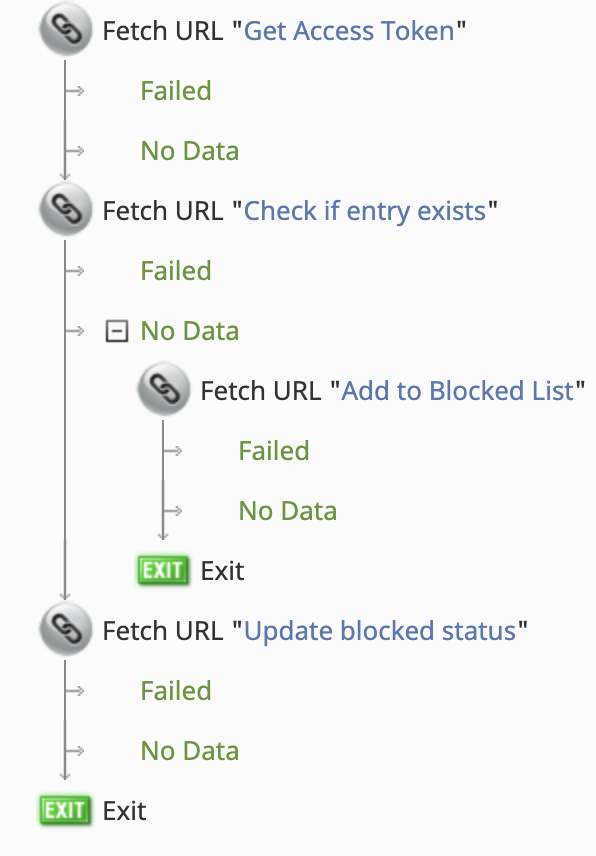
Task: Select Failed under Update blocked status
Action: pyautogui.click(x=176, y=691)
